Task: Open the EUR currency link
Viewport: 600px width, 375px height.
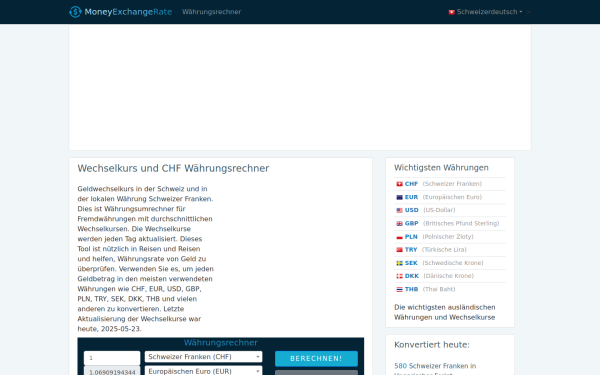Action: point(411,197)
